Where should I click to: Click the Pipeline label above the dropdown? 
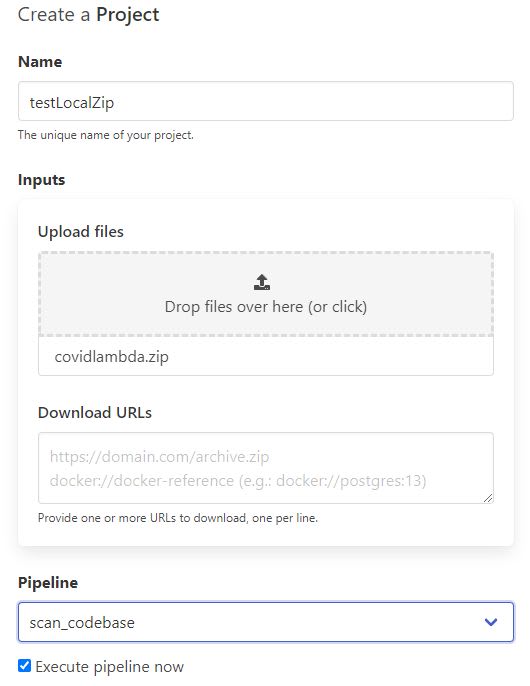point(48,583)
